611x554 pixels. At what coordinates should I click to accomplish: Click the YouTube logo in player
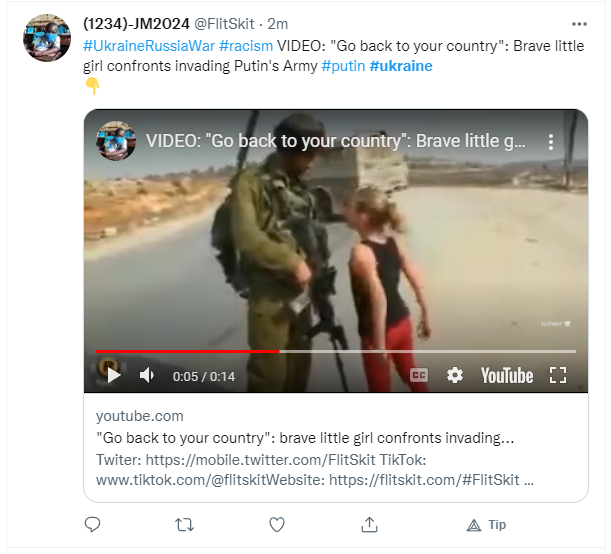[507, 376]
